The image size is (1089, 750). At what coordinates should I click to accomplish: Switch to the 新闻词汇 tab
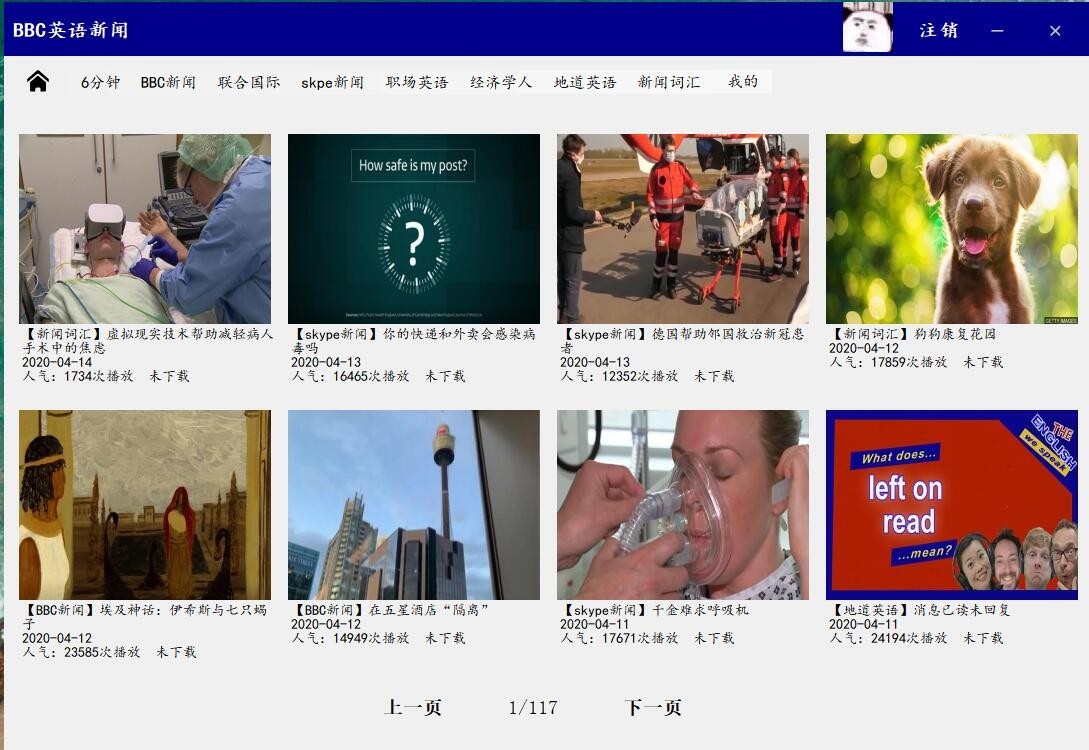tap(669, 82)
